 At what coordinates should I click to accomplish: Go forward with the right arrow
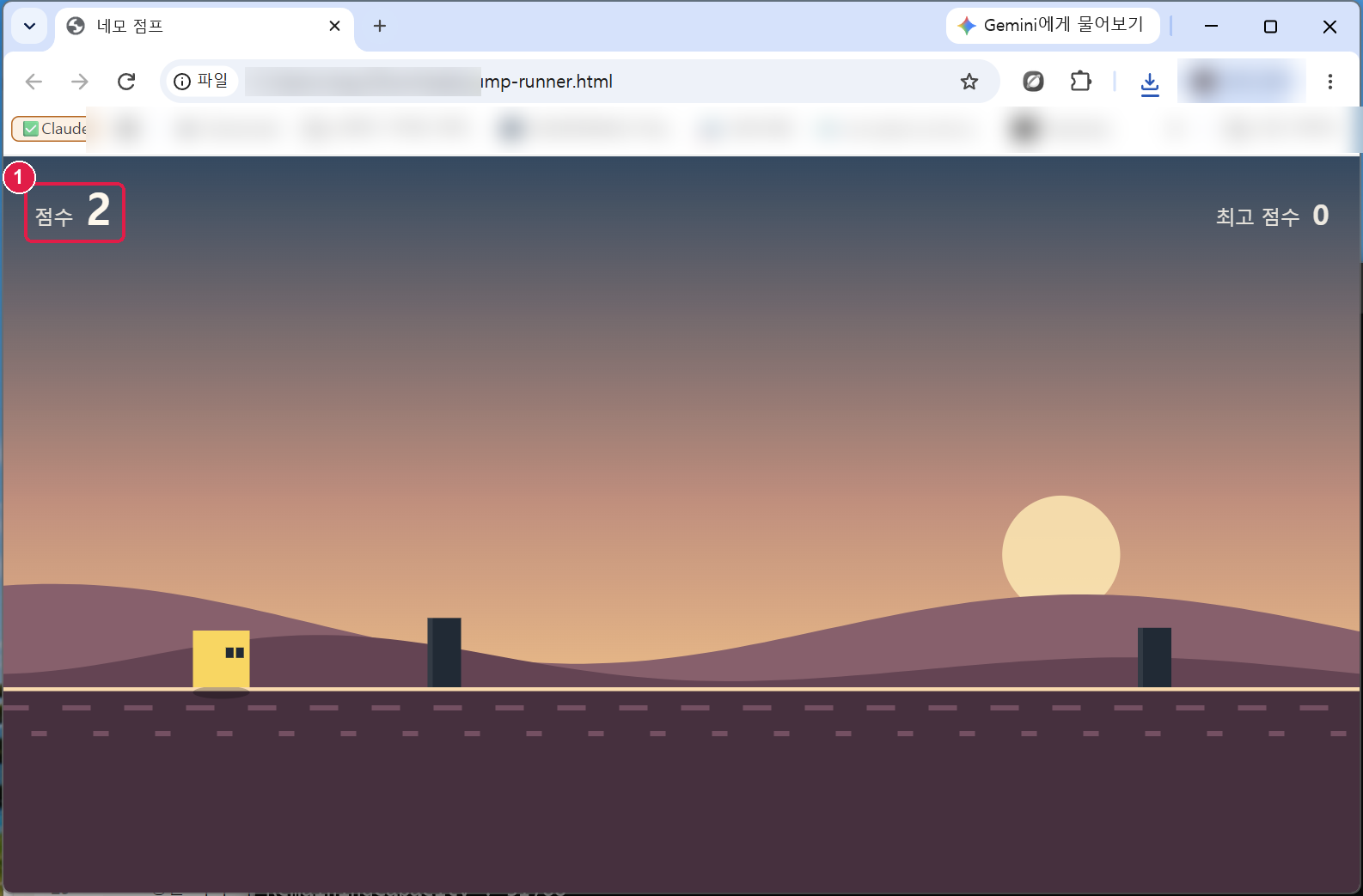click(80, 82)
